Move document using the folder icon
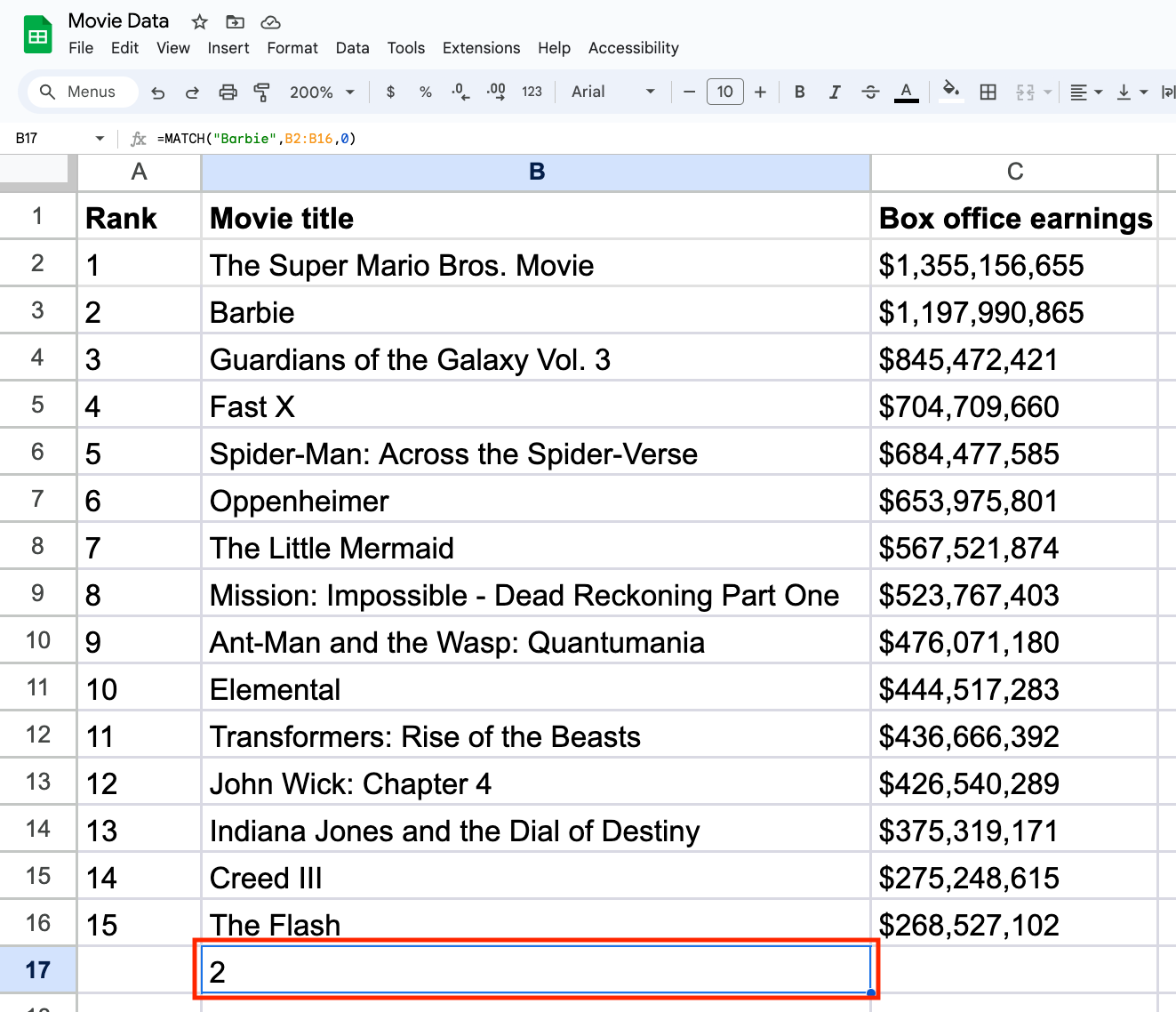The image size is (1176, 1012). 235,21
